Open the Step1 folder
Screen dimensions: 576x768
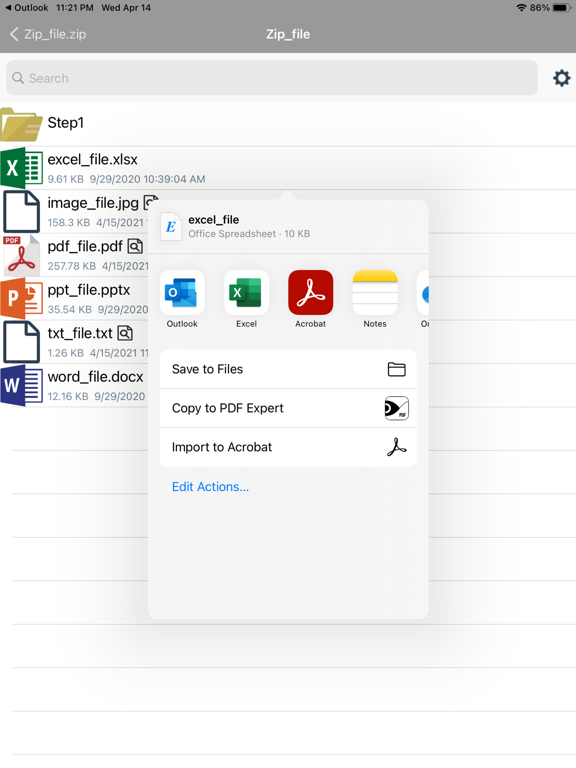coord(288,124)
